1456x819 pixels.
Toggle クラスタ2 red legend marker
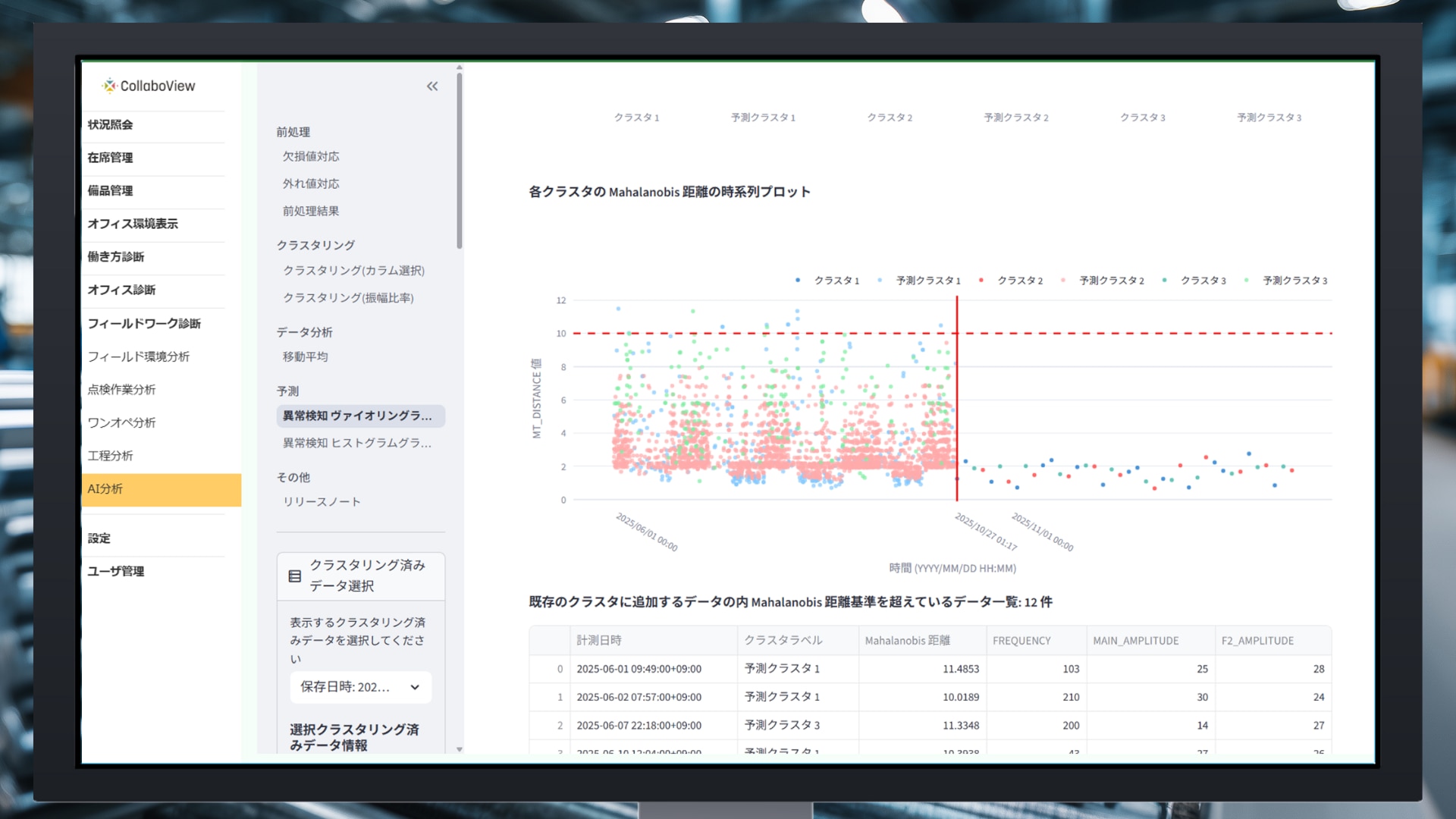(981, 281)
